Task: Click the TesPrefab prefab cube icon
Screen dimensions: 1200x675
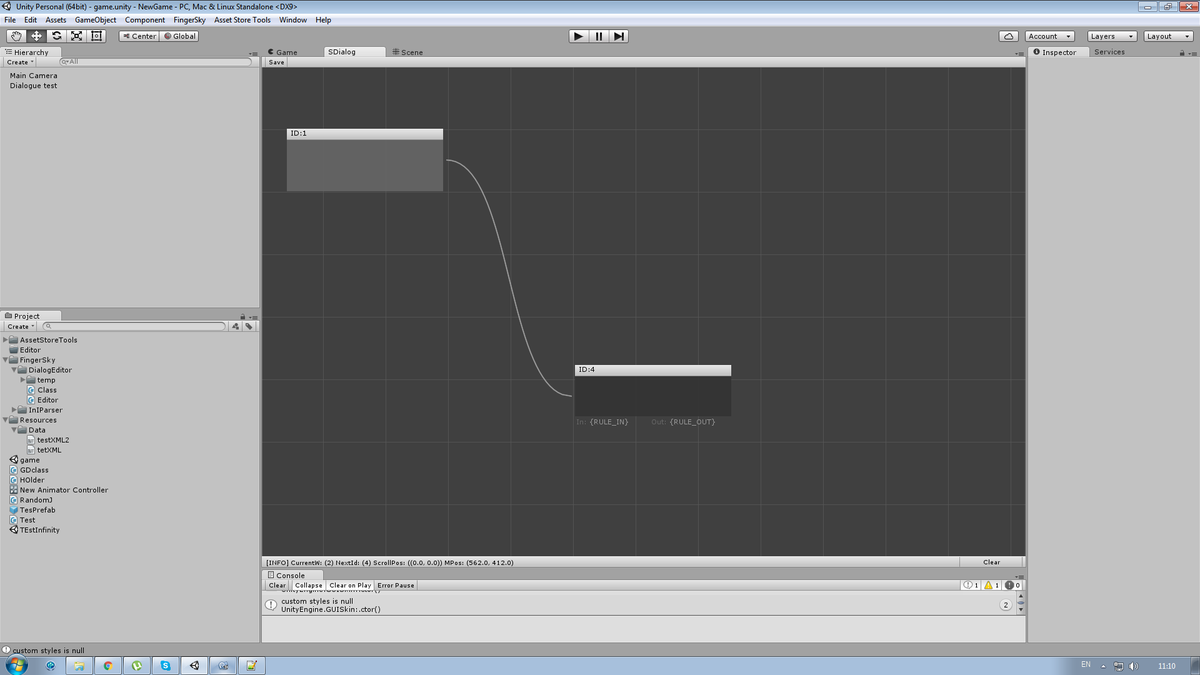Action: pos(13,510)
